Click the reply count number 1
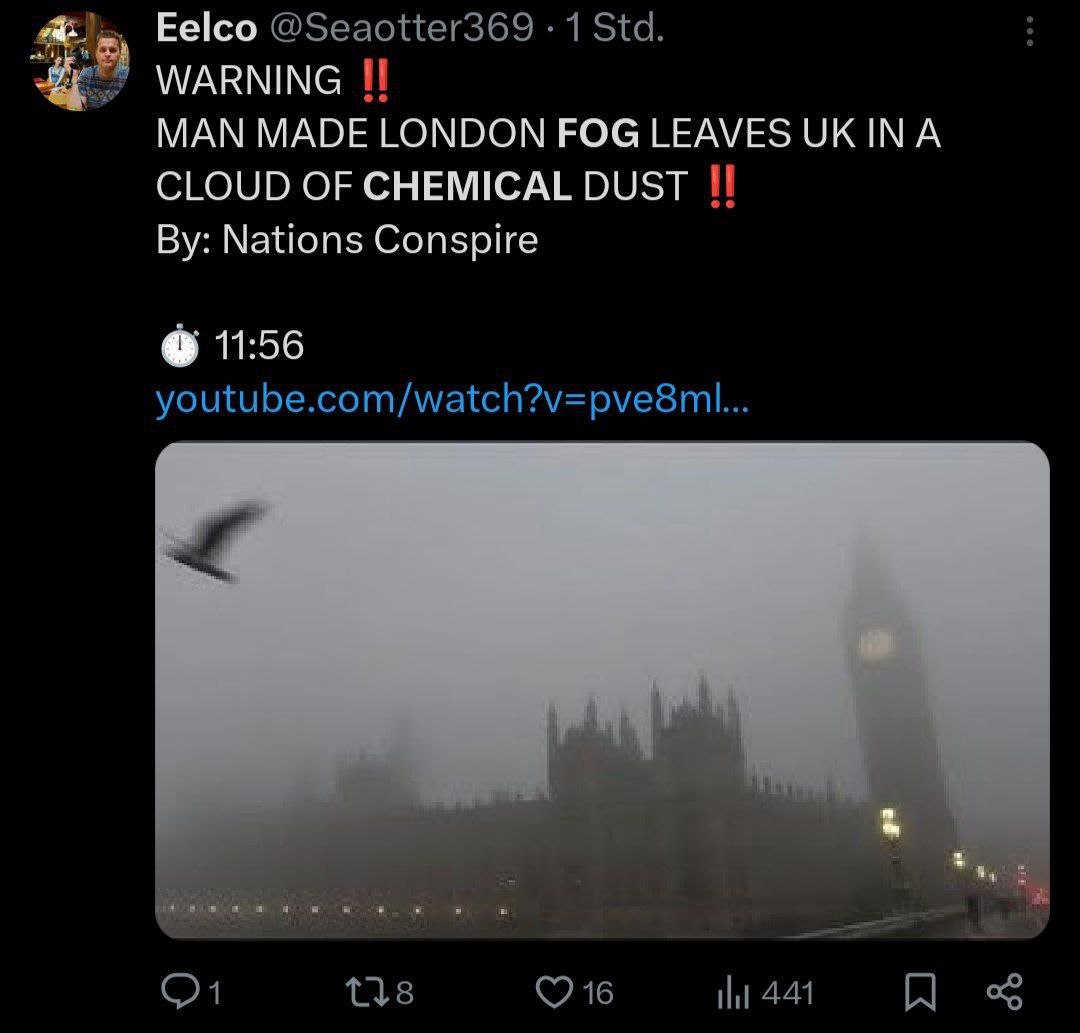Viewport: 1080px width, 1033px height. click(213, 993)
